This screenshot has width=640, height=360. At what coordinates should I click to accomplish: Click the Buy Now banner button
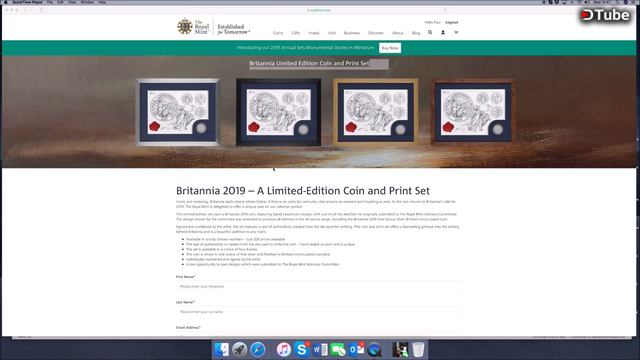[x=390, y=48]
